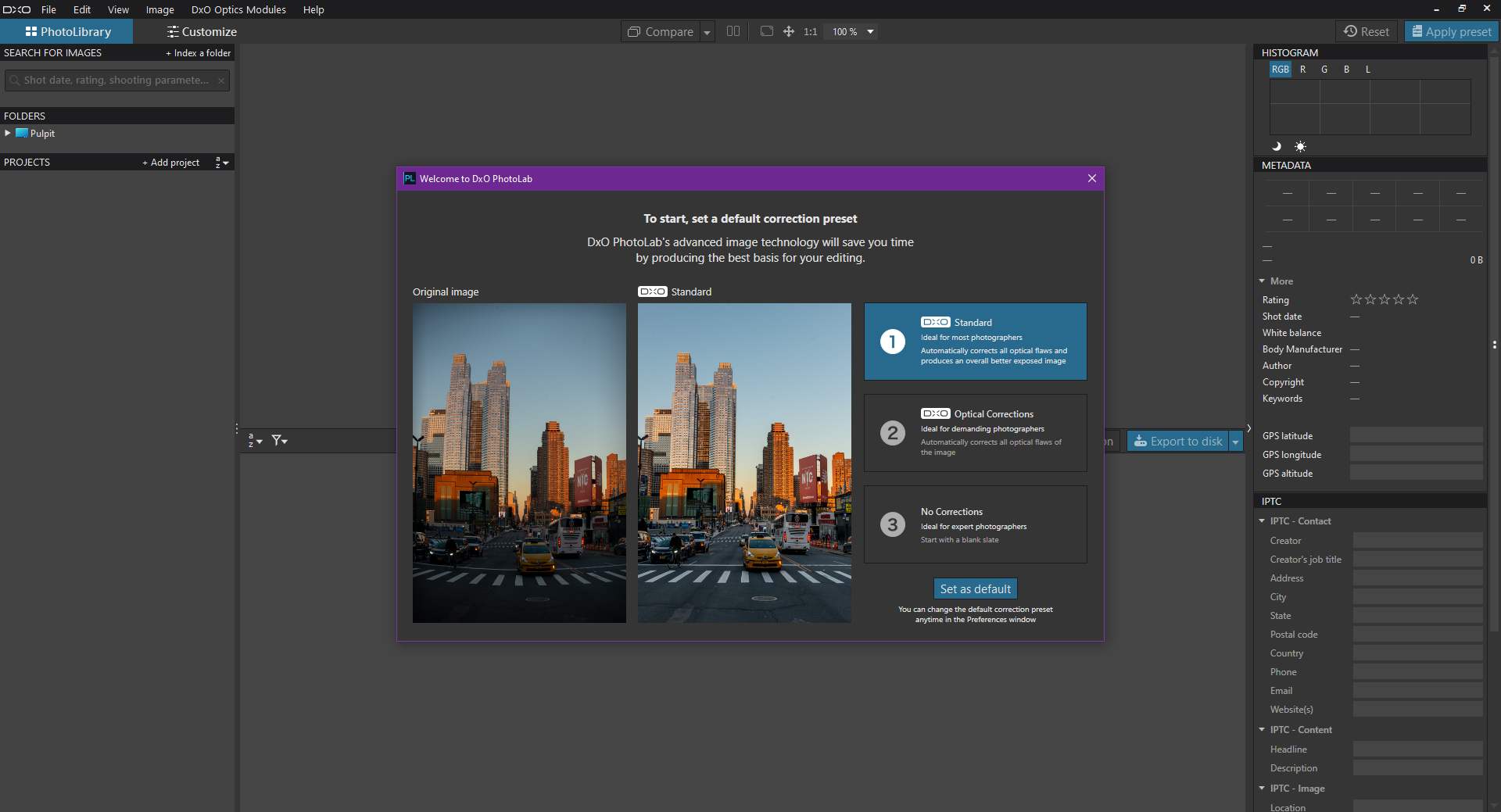
Task: Click the Description input field
Action: (1417, 767)
